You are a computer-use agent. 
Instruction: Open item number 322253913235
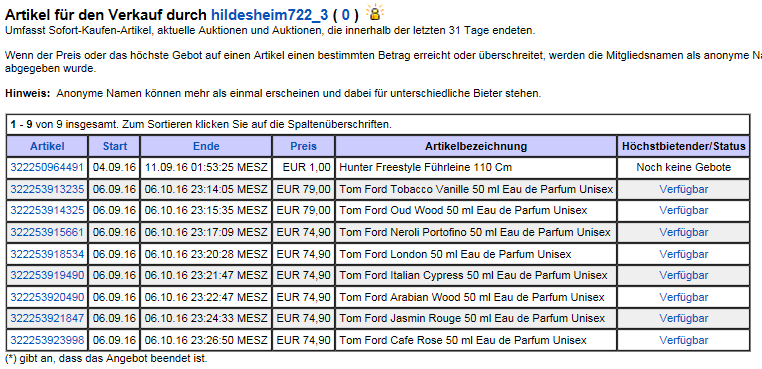point(47,189)
